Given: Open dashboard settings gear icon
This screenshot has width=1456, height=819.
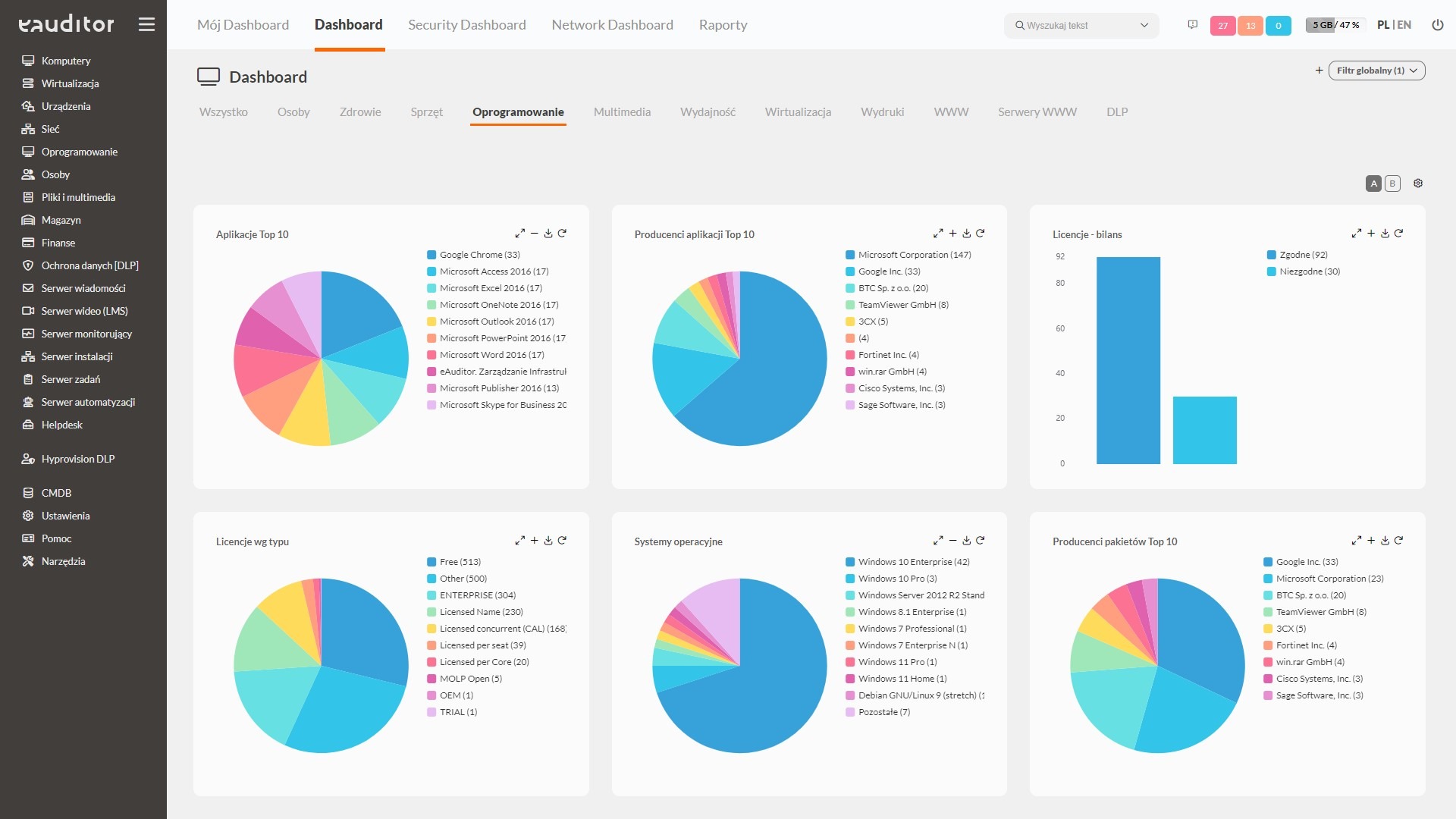Looking at the screenshot, I should (x=1418, y=184).
